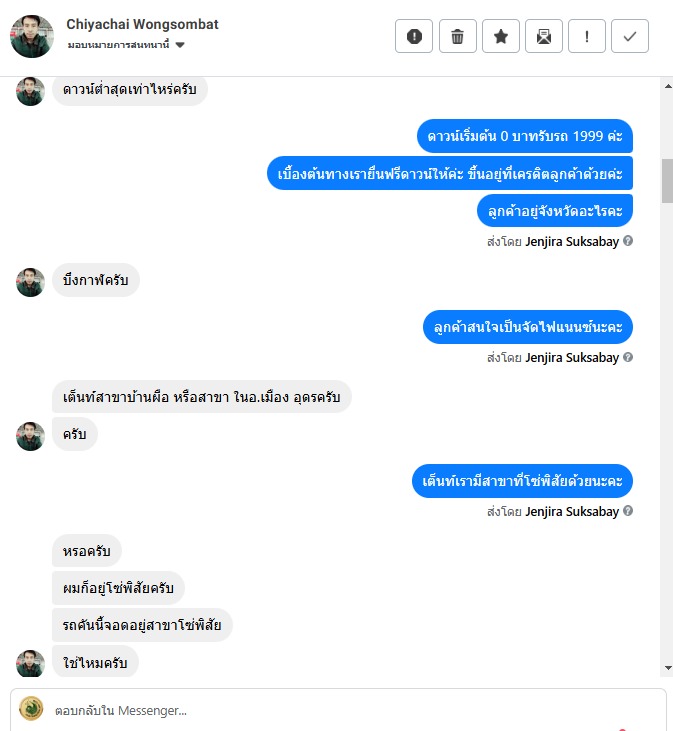The height and width of the screenshot is (731, 673).
Task: Click scrollbar down arrow in chat
Action: click(668, 668)
